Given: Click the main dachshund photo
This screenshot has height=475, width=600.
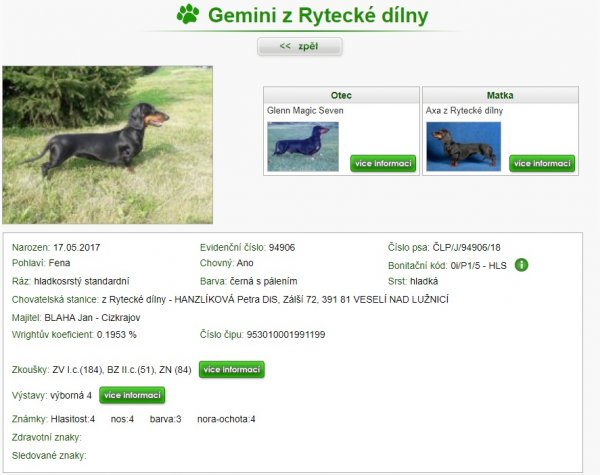Looking at the screenshot, I should tap(108, 145).
